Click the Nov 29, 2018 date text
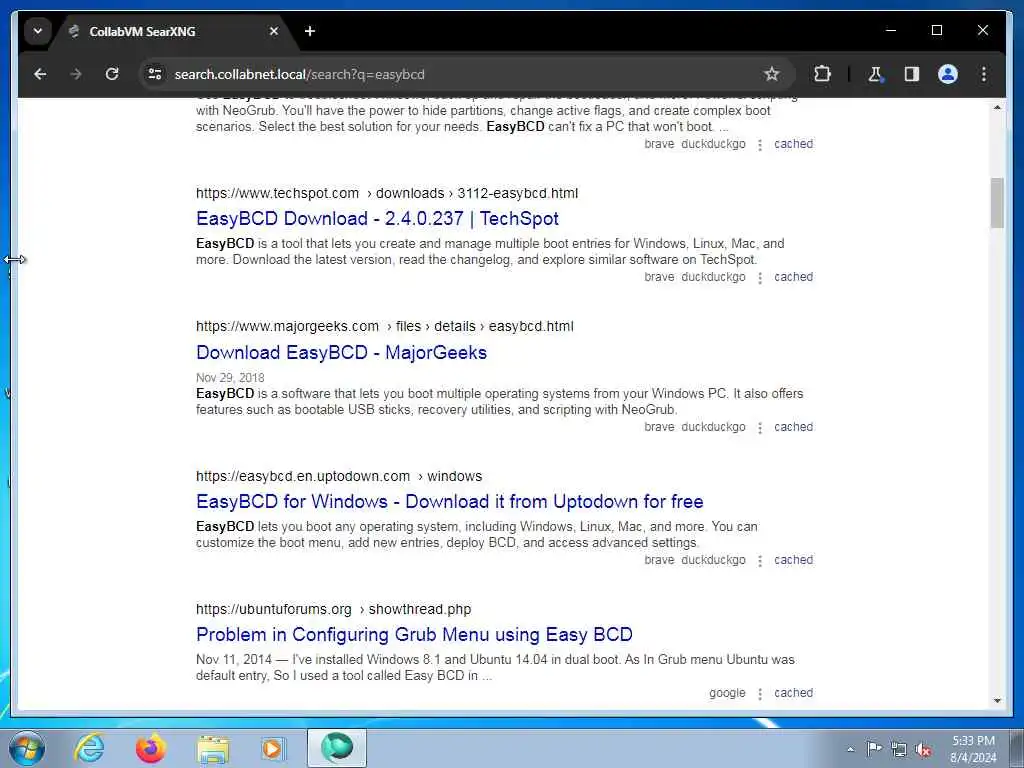This screenshot has width=1024, height=768. [x=230, y=378]
